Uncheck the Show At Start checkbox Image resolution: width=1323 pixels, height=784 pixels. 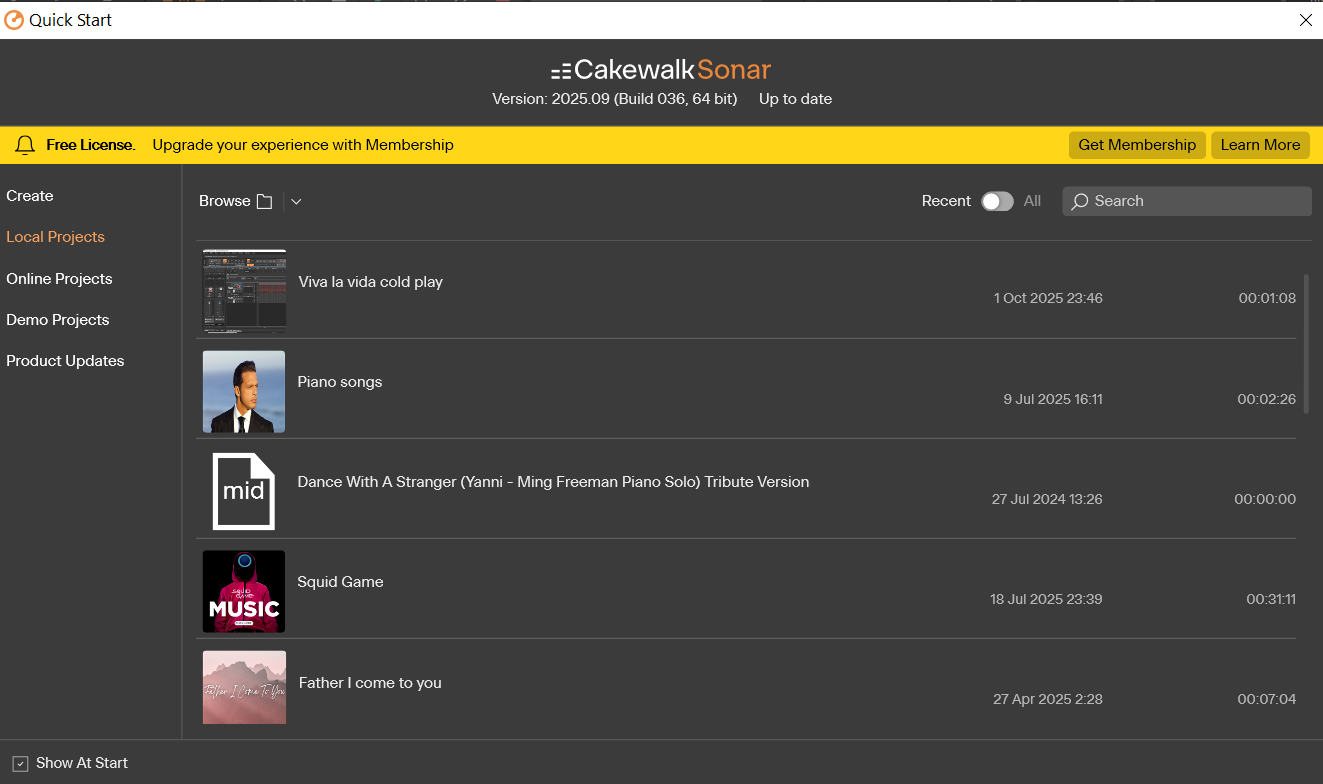tap(21, 764)
